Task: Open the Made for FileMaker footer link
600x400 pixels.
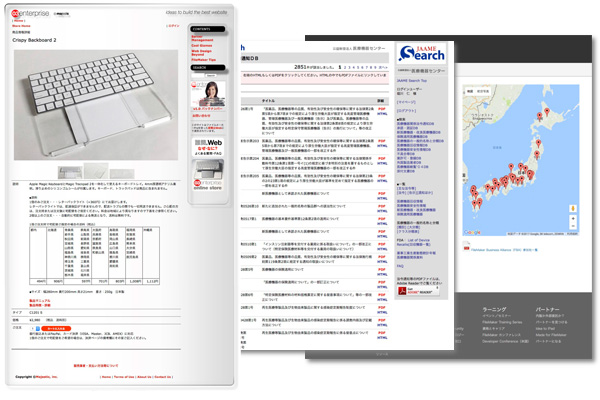Action: point(551,335)
